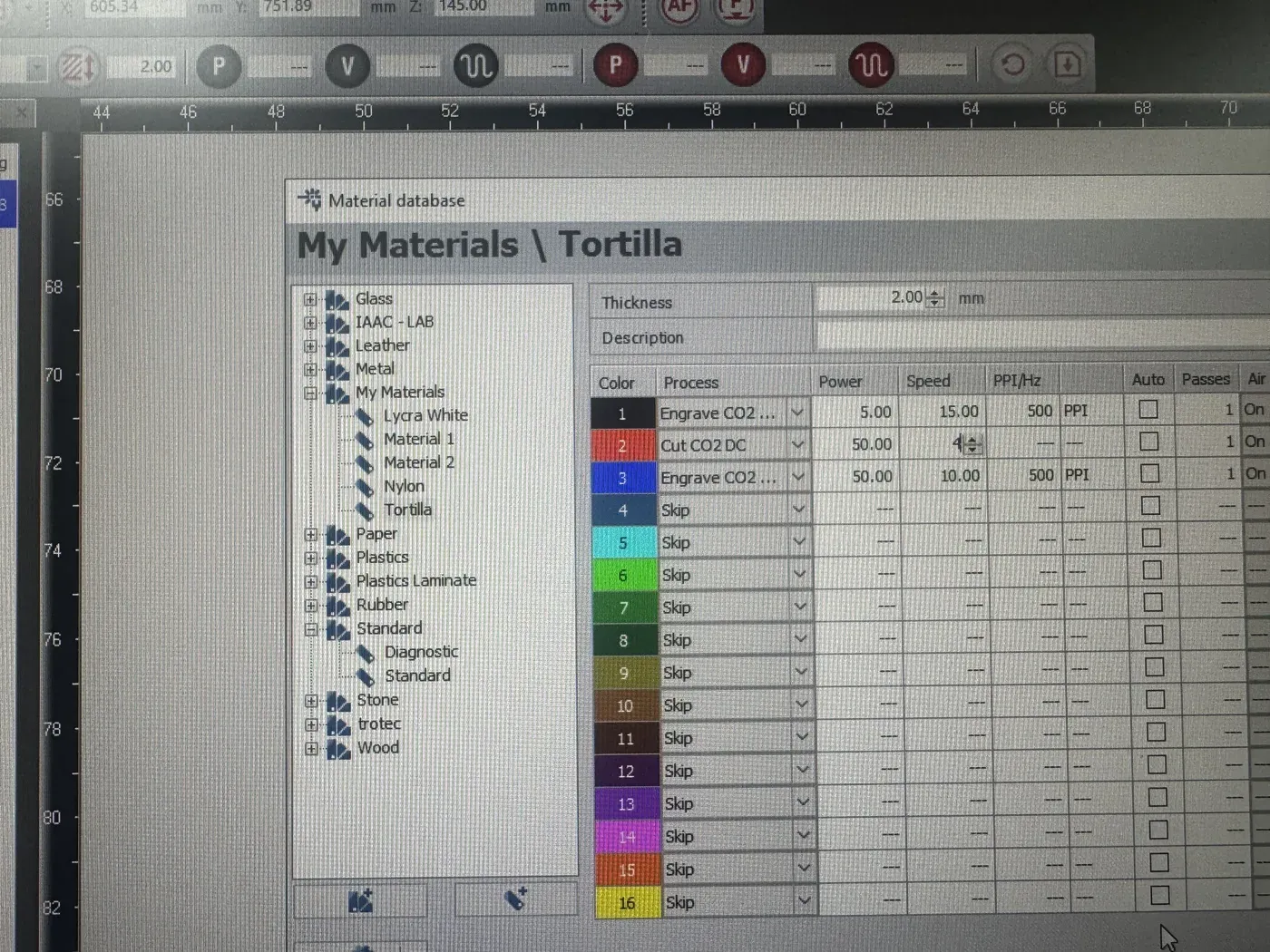
Task: Click the Diagnostic material icon
Action: click(366, 653)
